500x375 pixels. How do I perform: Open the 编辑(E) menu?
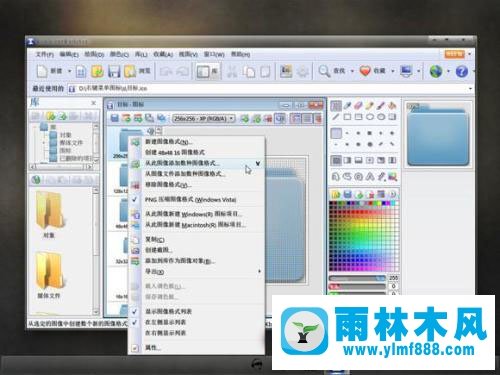(x=69, y=54)
